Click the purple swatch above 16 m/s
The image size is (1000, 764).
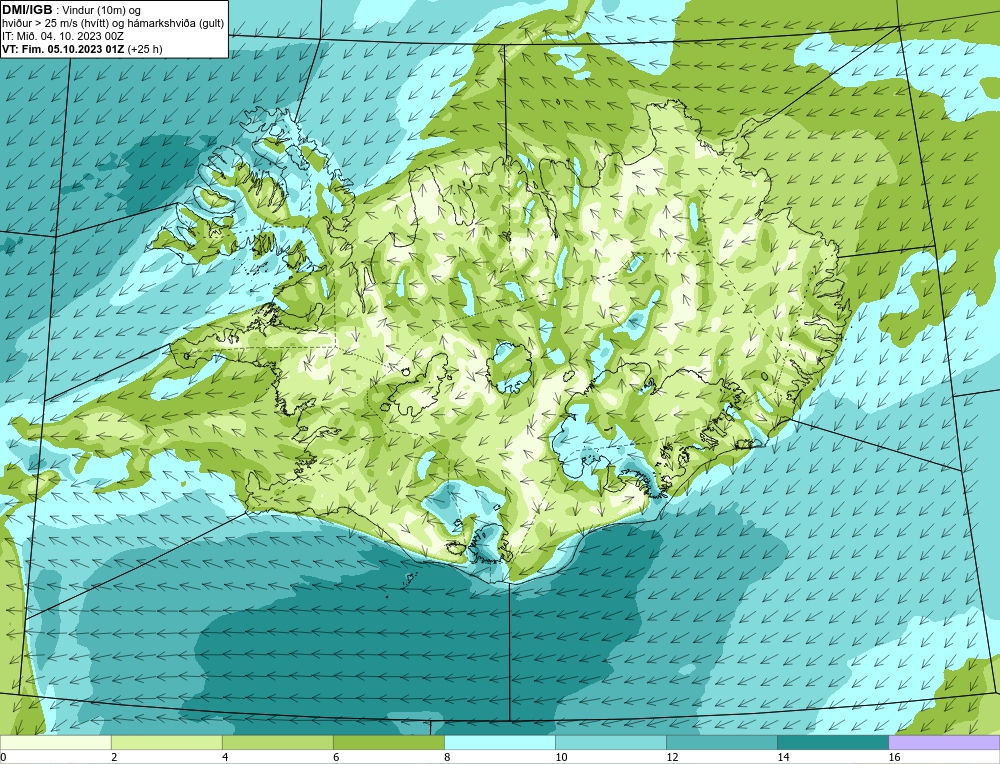[944, 742]
